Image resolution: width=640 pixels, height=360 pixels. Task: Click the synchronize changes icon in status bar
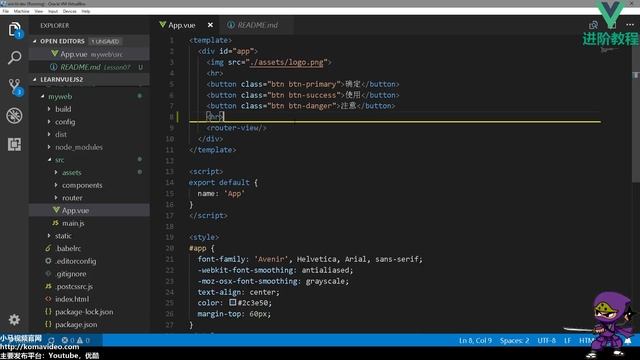(x=51, y=340)
